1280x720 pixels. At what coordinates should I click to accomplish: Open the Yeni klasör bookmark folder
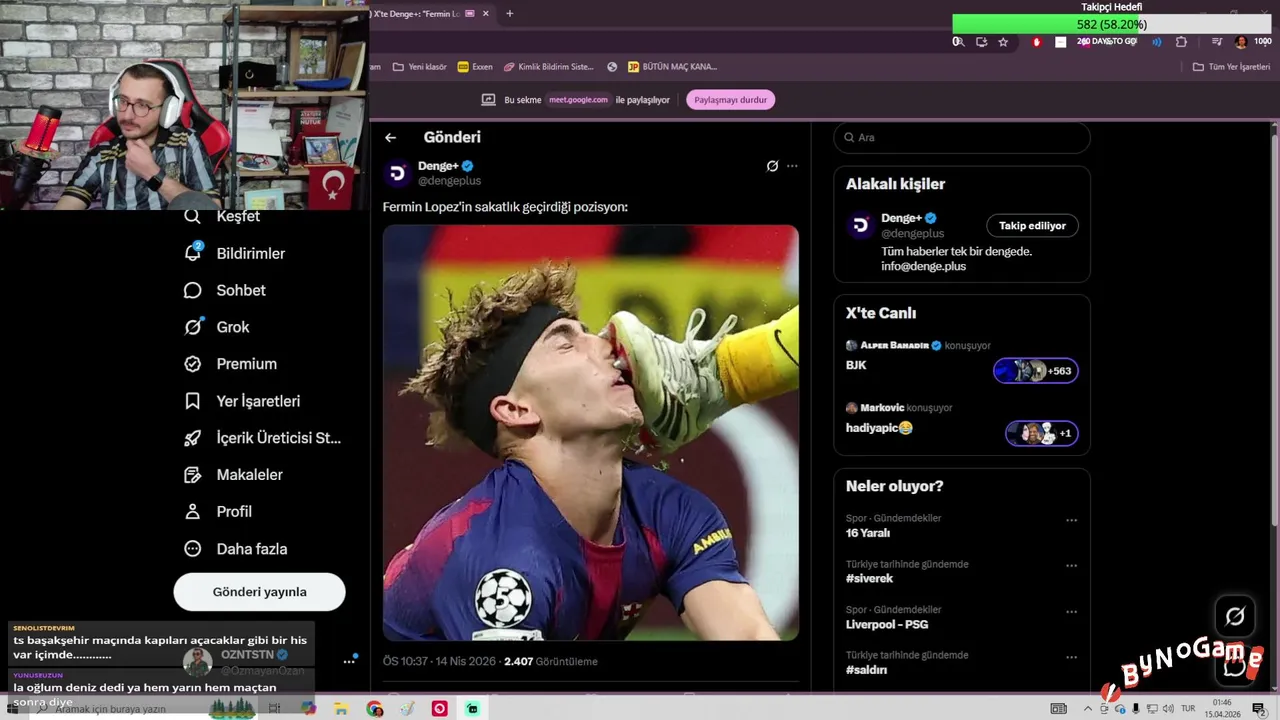419,67
